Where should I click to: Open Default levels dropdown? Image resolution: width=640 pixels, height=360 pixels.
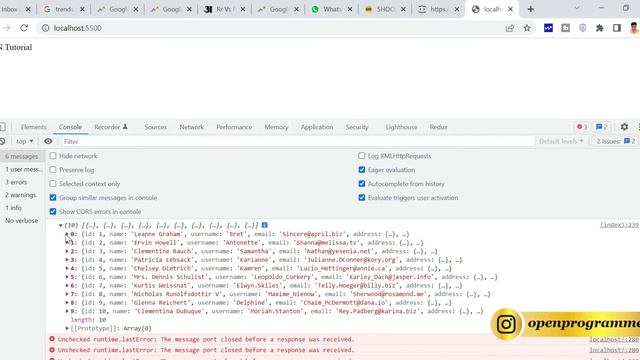561,141
